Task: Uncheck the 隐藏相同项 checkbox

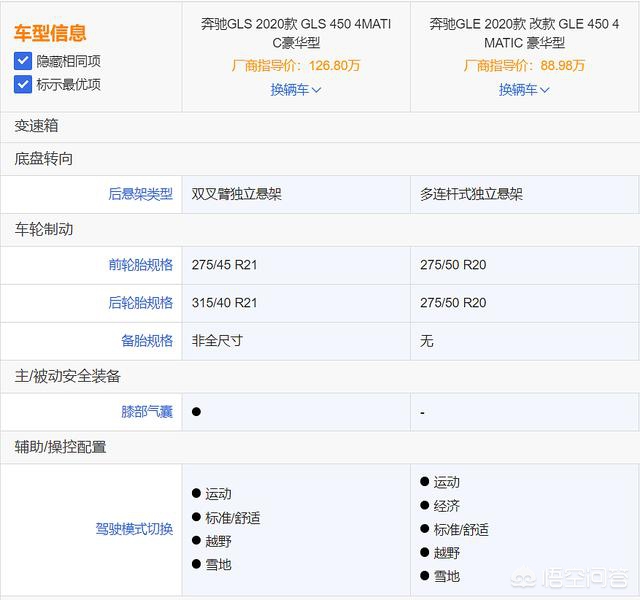Action: 23,61
